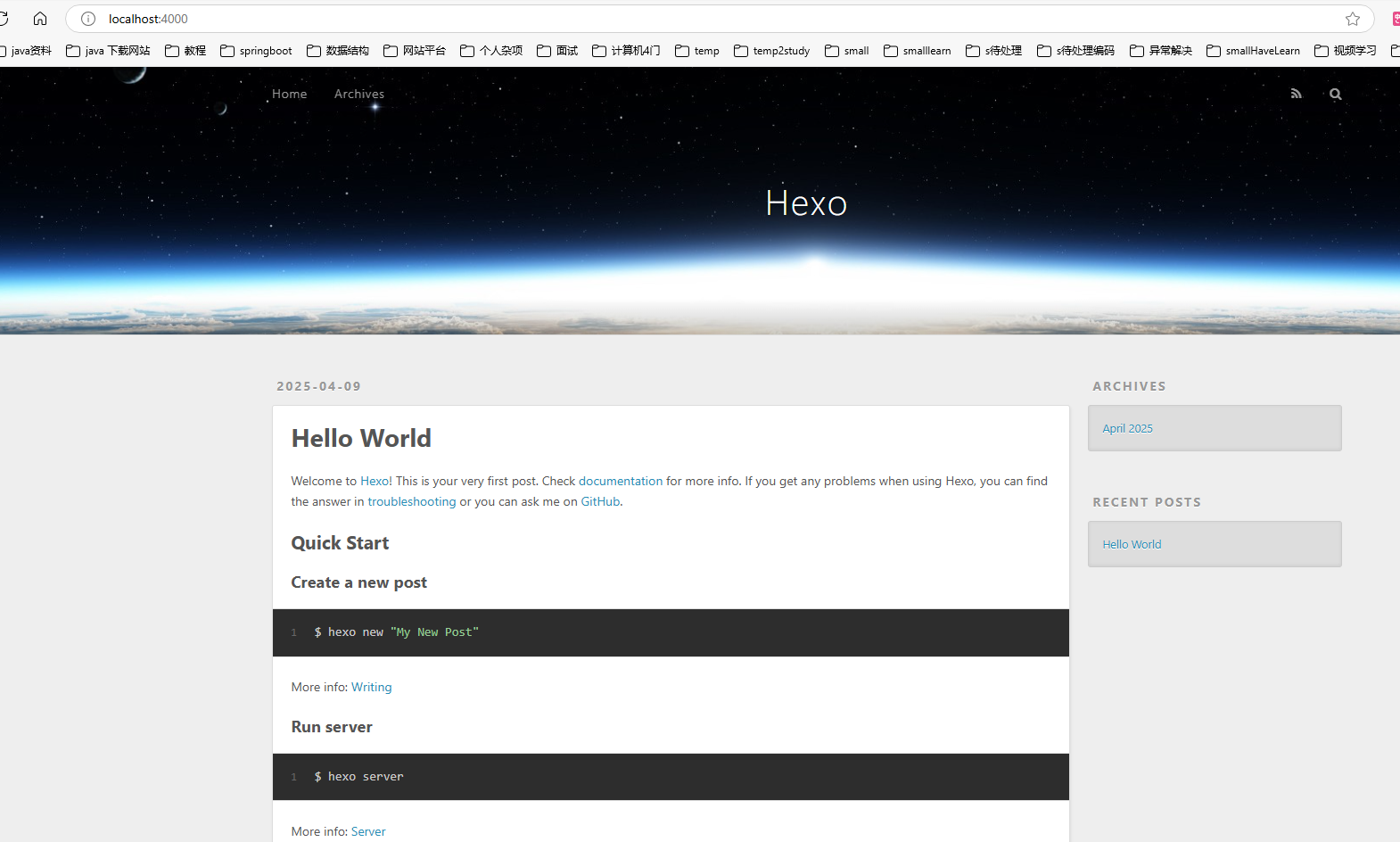This screenshot has height=842, width=1400.
Task: Go to Home in blog navigation
Action: pos(289,94)
